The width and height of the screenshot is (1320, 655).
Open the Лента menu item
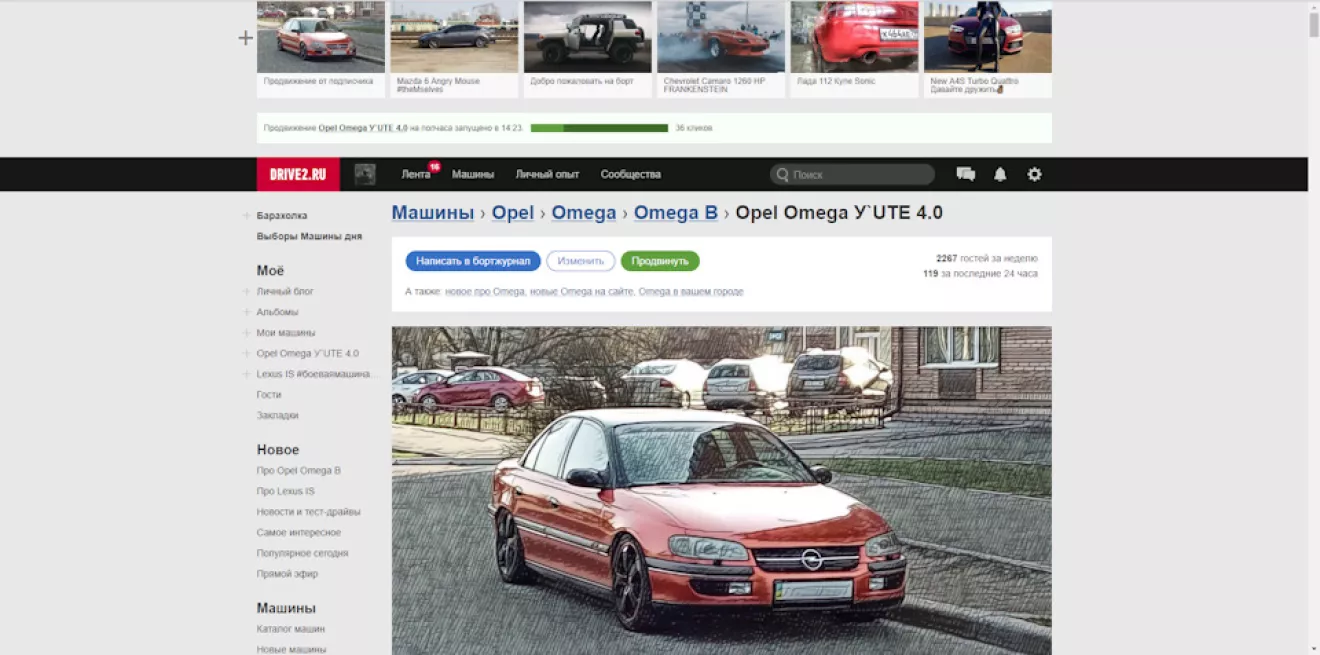[416, 174]
